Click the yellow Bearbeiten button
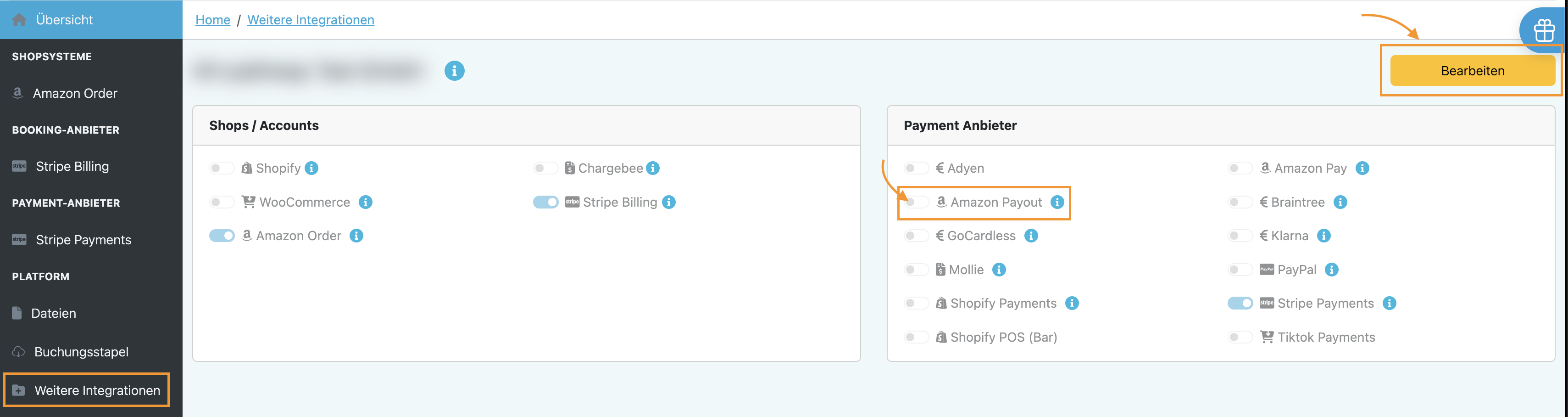The image size is (1568, 417). pos(1472,71)
